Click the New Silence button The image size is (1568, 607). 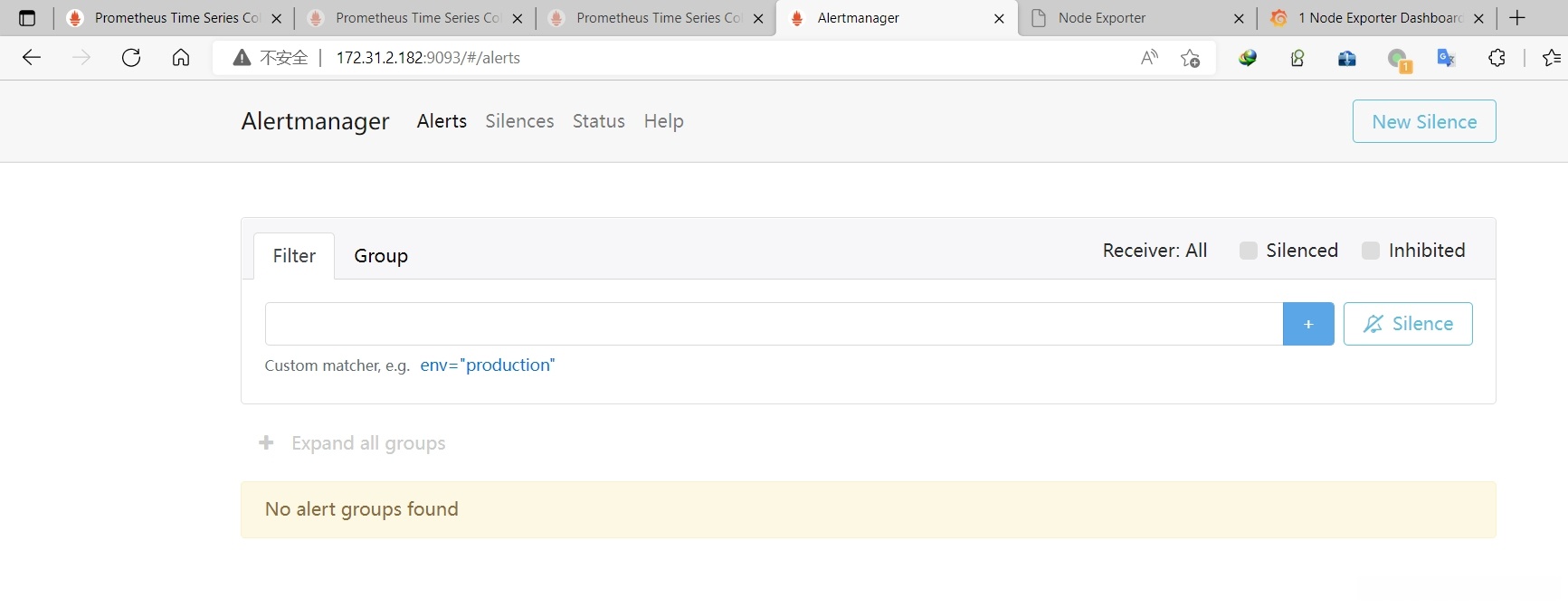[1423, 121]
